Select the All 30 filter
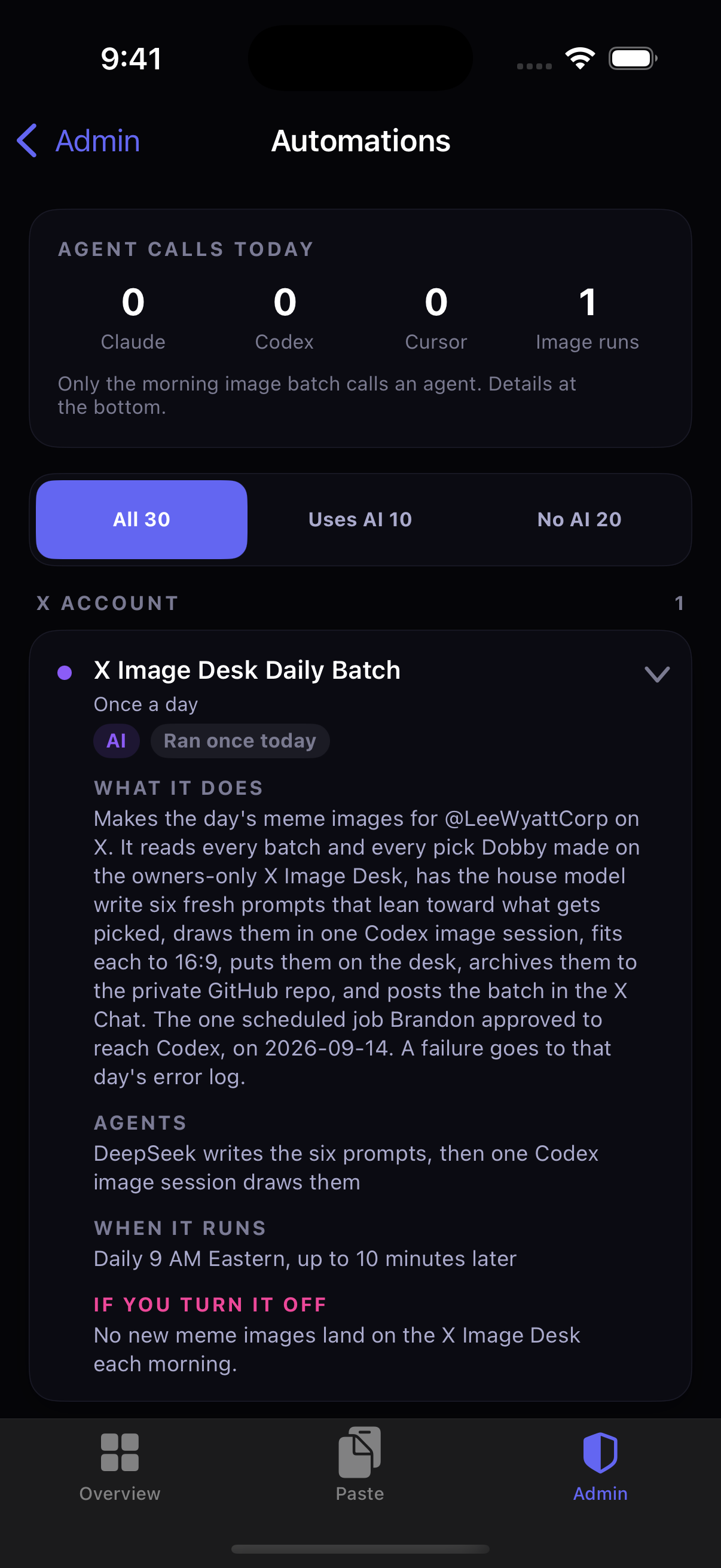The width and height of the screenshot is (721, 1568). click(x=142, y=519)
